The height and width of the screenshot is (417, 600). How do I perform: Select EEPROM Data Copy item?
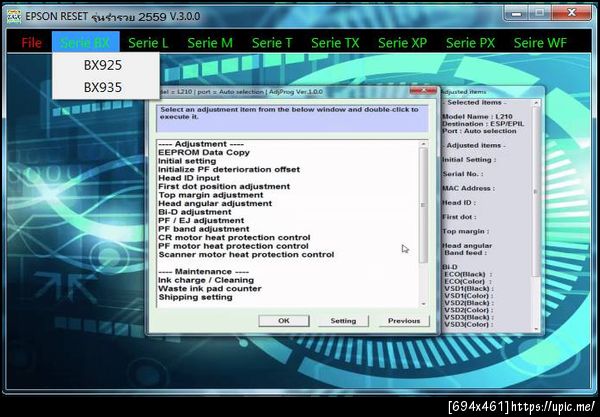click(x=204, y=152)
